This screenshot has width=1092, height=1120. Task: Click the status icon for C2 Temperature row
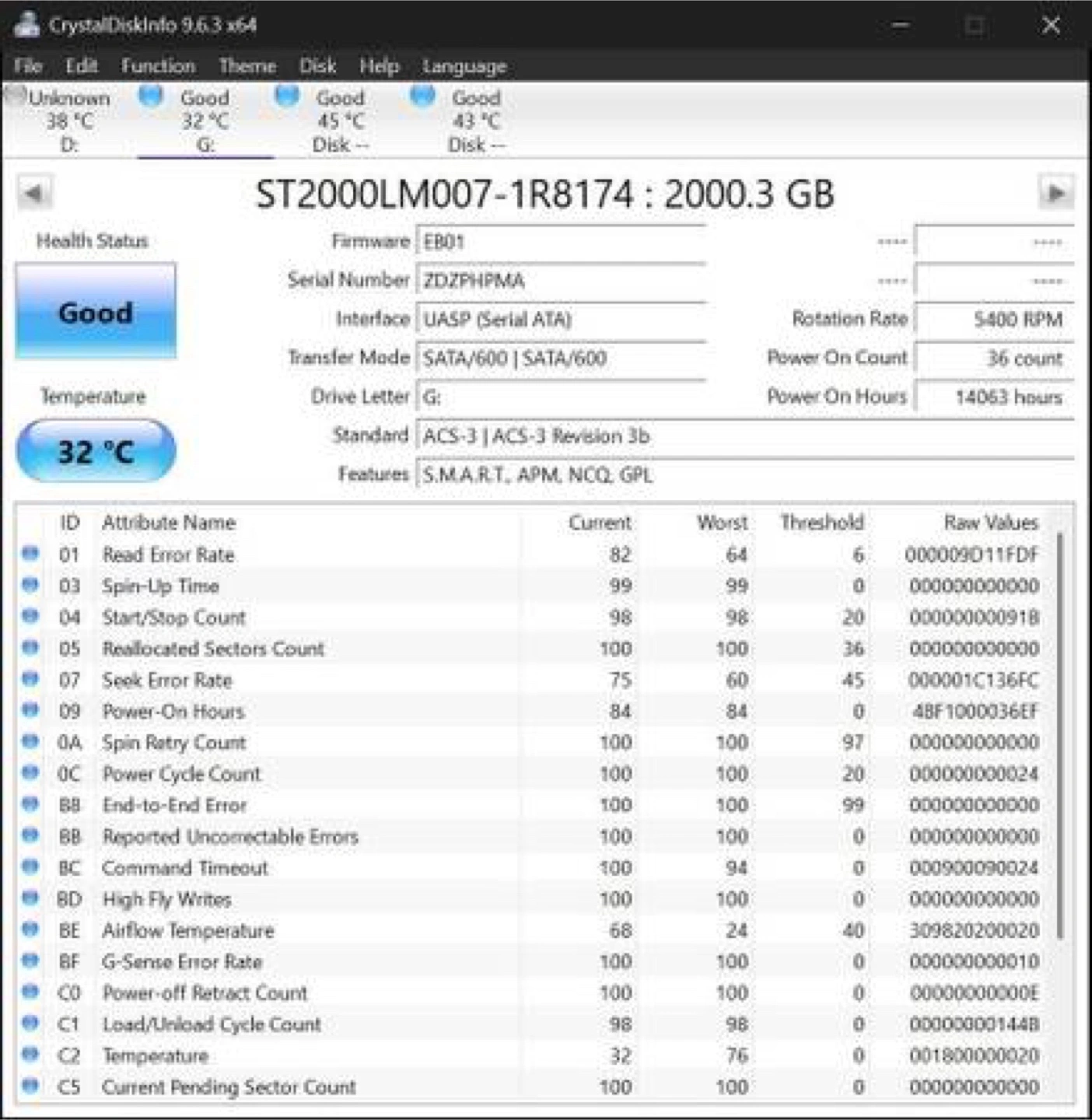(x=30, y=1054)
